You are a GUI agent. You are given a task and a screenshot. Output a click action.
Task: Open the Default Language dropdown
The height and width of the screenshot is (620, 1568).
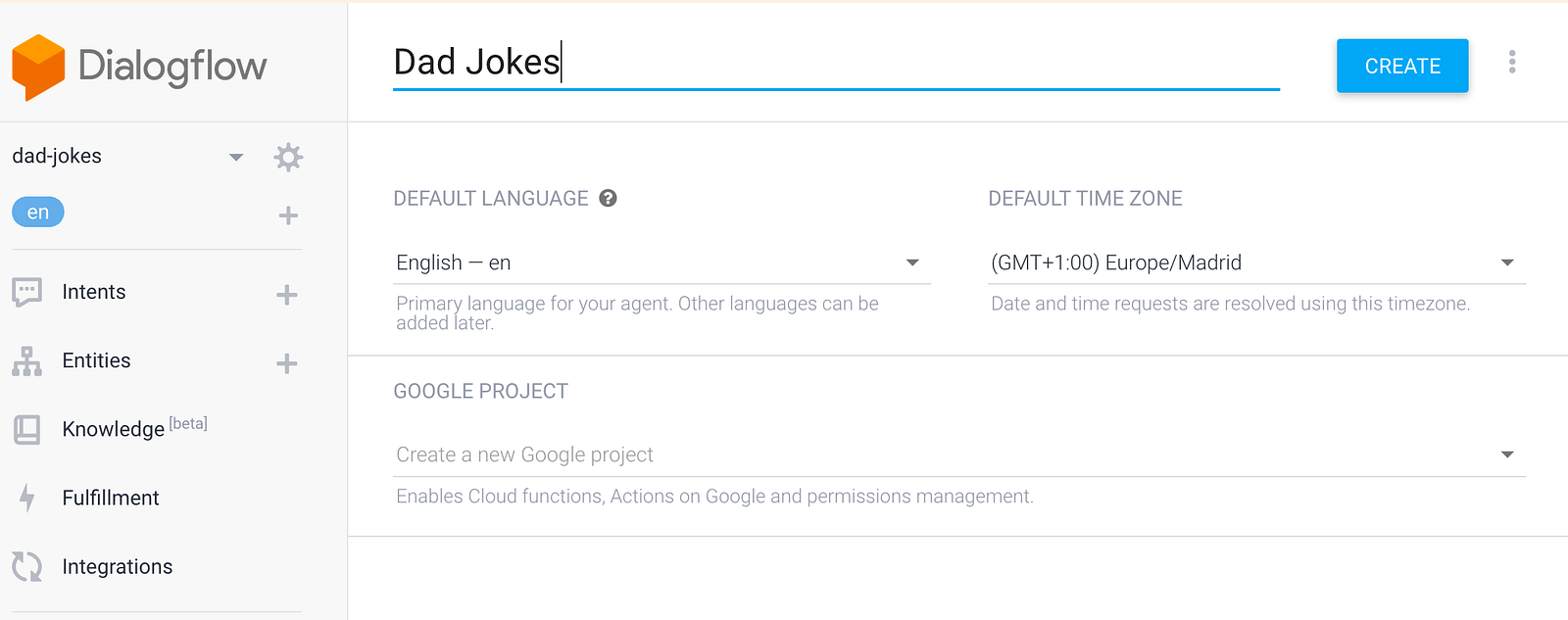tap(661, 262)
